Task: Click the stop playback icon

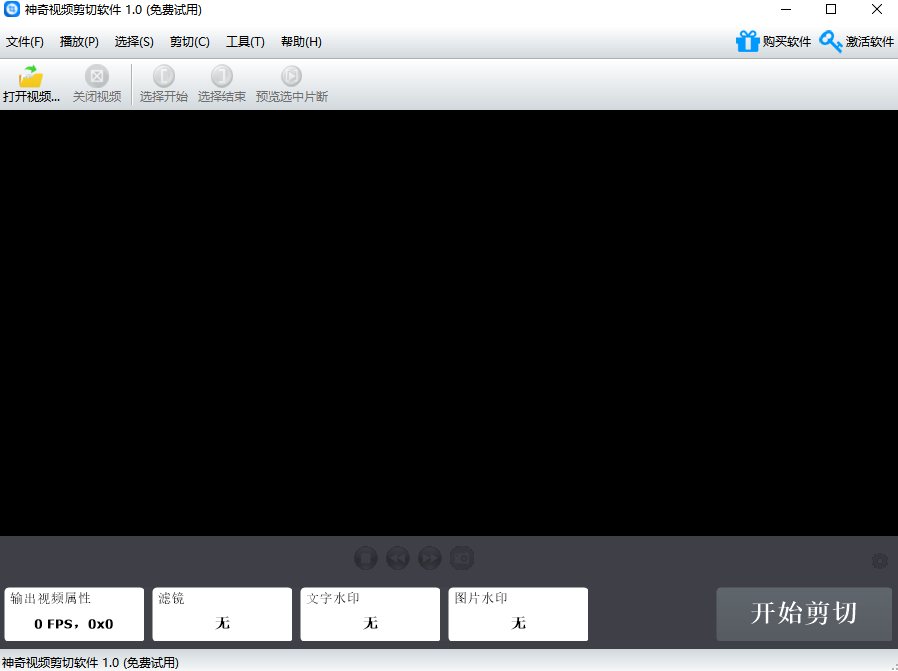Action: click(365, 558)
